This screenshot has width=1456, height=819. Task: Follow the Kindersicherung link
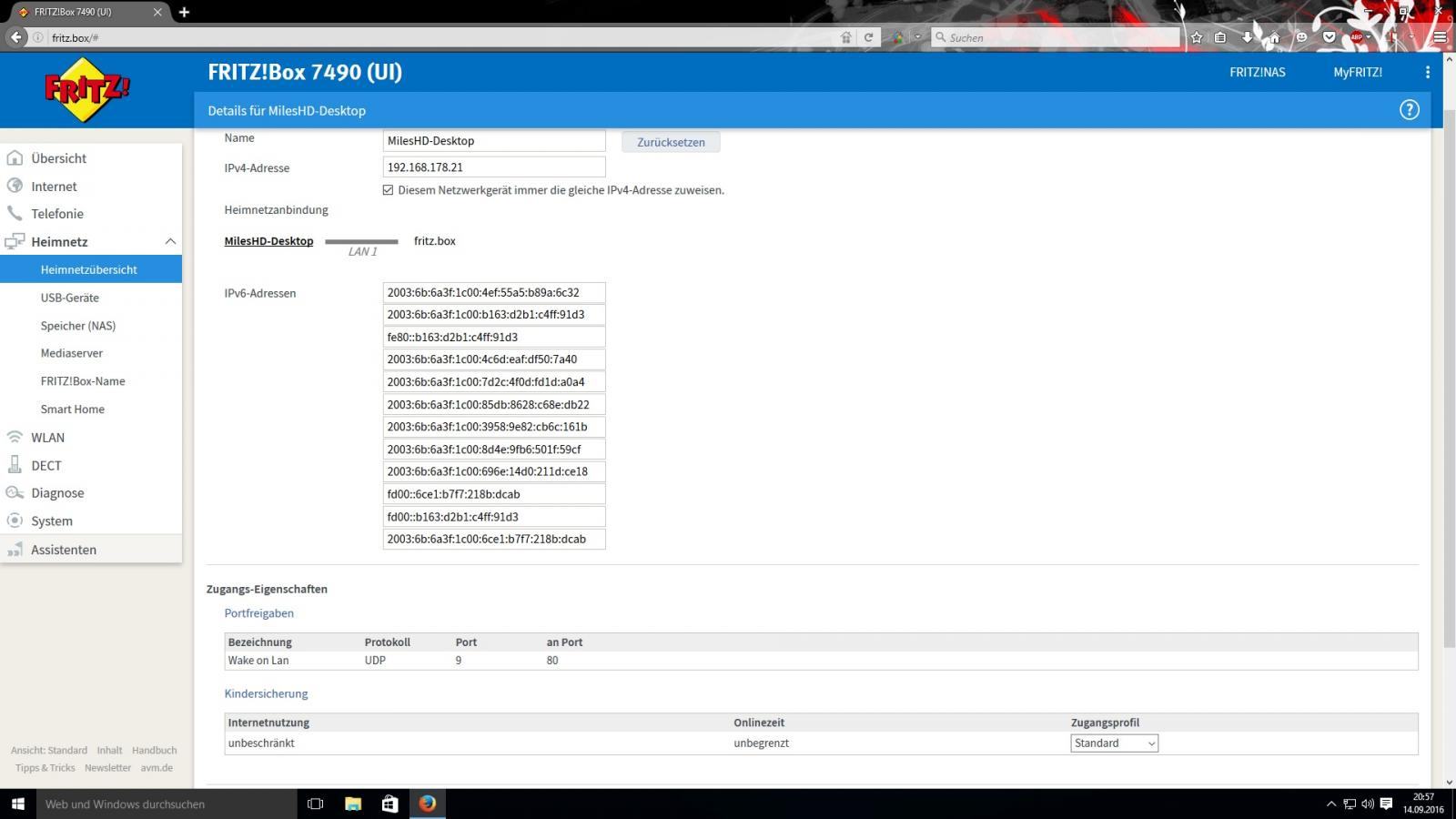tap(267, 693)
